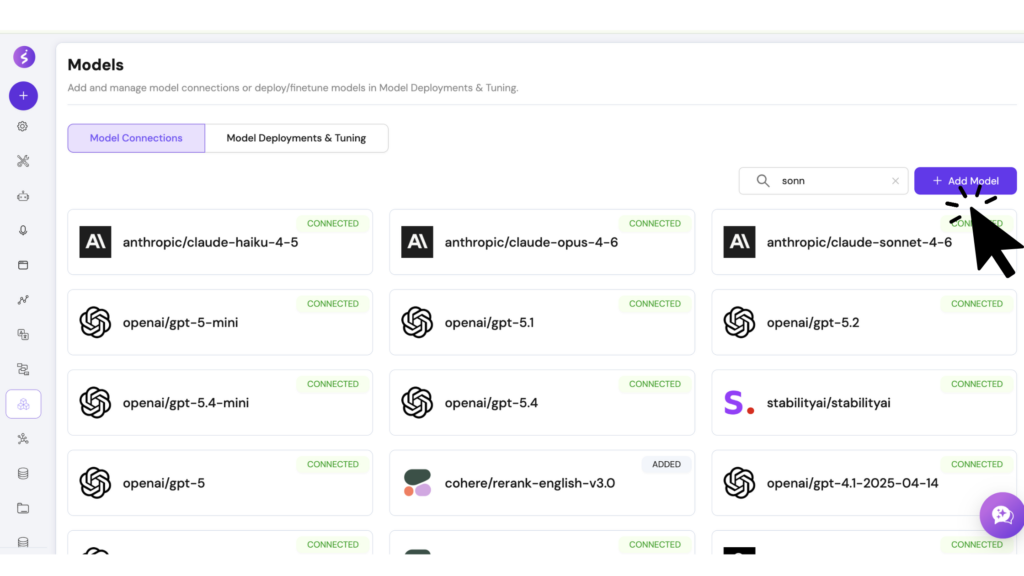This screenshot has height=576, width=1024.
Task: Select openai/gpt-4.1-2025-04-14 model name
Action: (x=852, y=483)
